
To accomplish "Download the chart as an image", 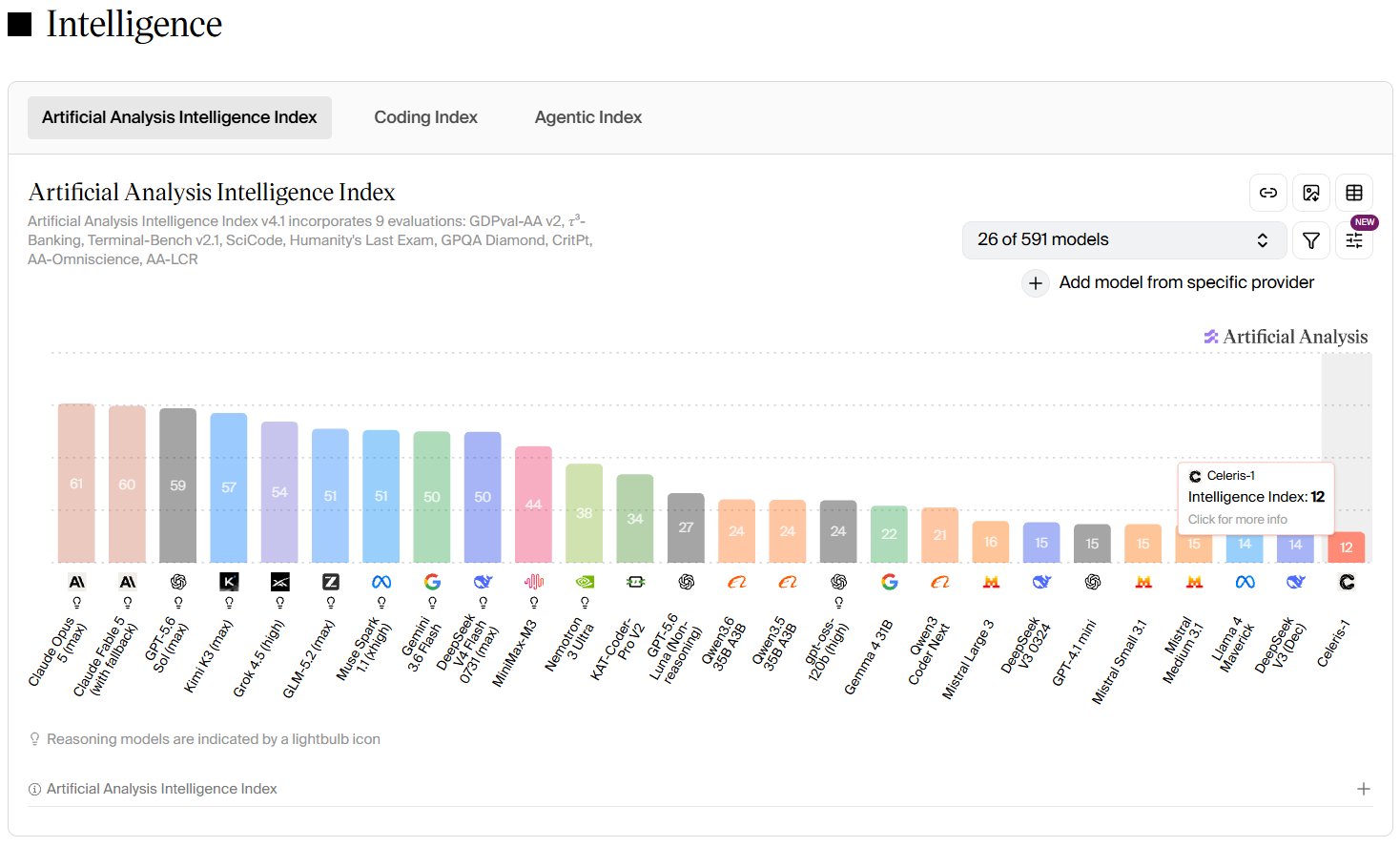I will pyautogui.click(x=1311, y=193).
